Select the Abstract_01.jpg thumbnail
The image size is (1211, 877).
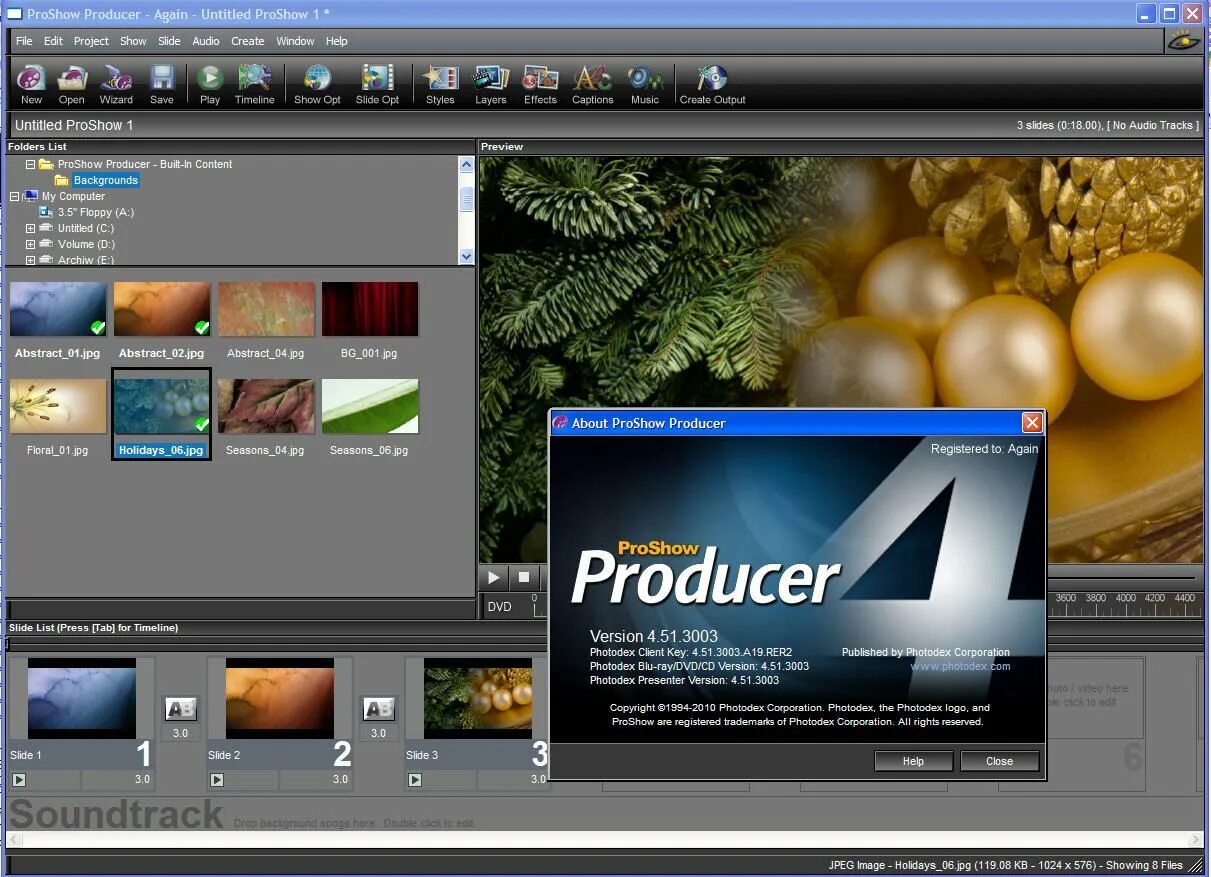click(58, 309)
